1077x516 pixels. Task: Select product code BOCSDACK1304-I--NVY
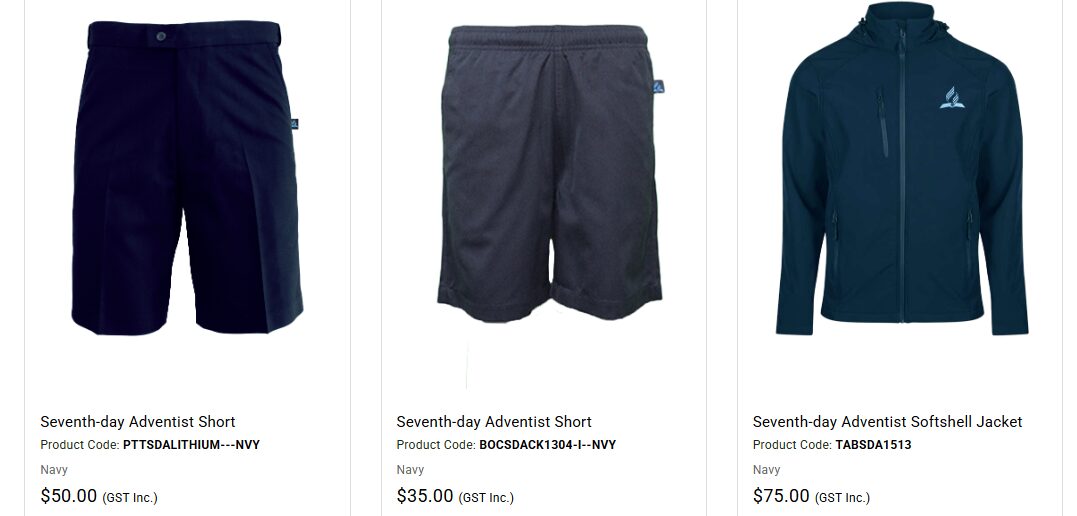(x=547, y=445)
